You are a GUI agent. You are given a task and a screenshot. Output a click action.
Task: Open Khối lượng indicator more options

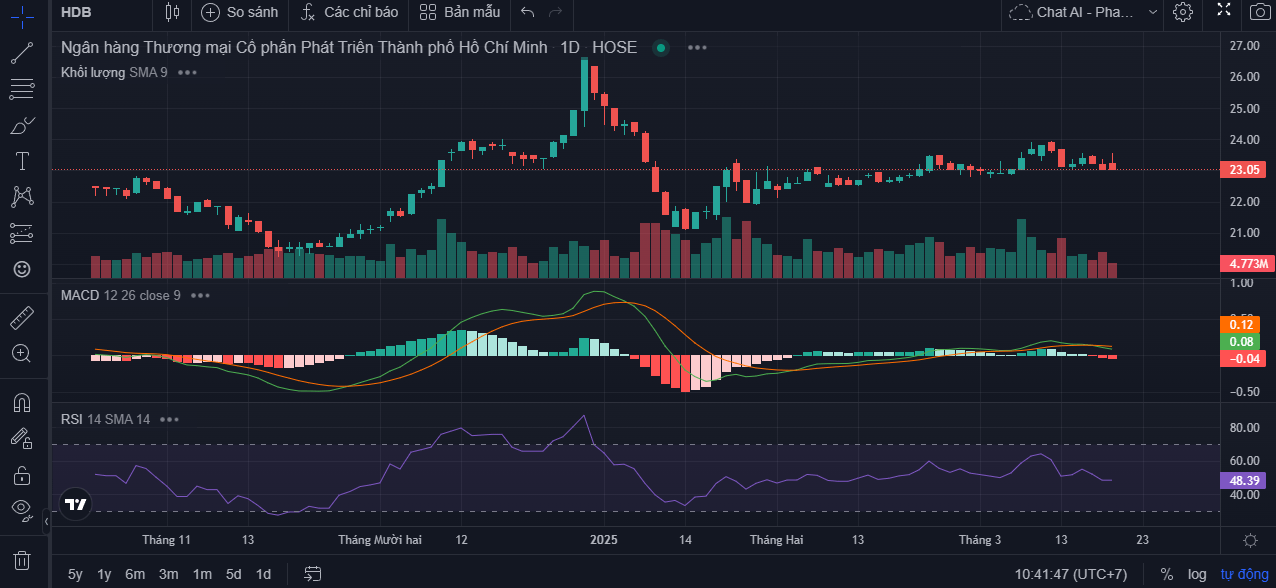pos(187,72)
